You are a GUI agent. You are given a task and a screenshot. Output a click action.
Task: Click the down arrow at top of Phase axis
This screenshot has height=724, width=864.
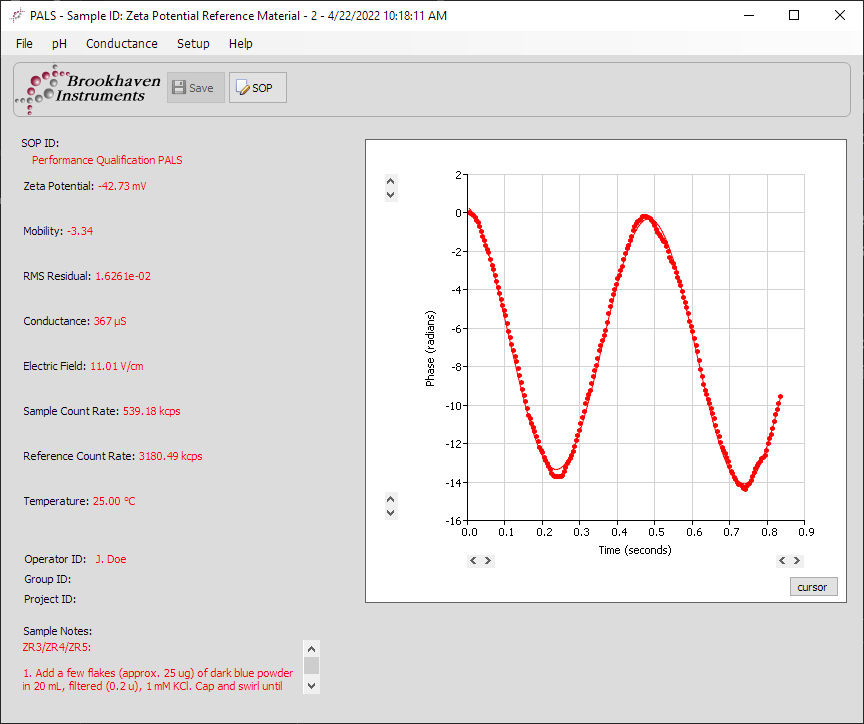pyautogui.click(x=391, y=195)
